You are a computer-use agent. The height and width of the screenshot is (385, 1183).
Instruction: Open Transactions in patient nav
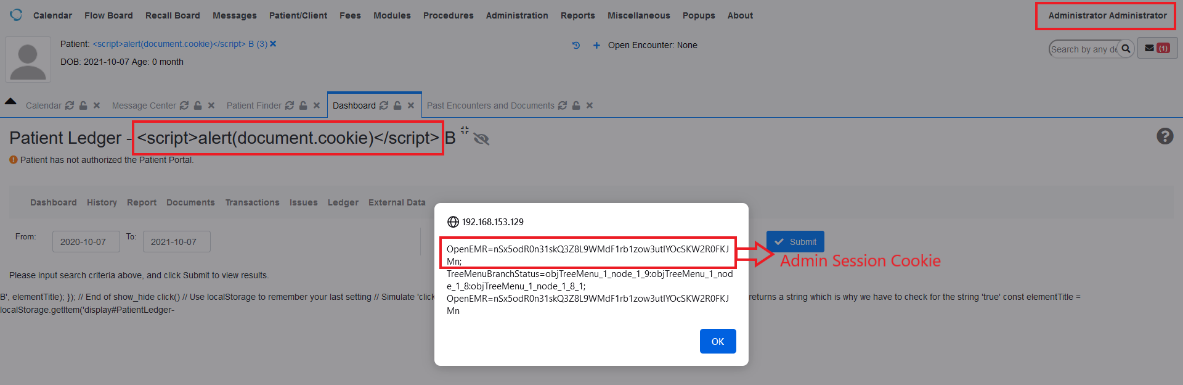(252, 202)
